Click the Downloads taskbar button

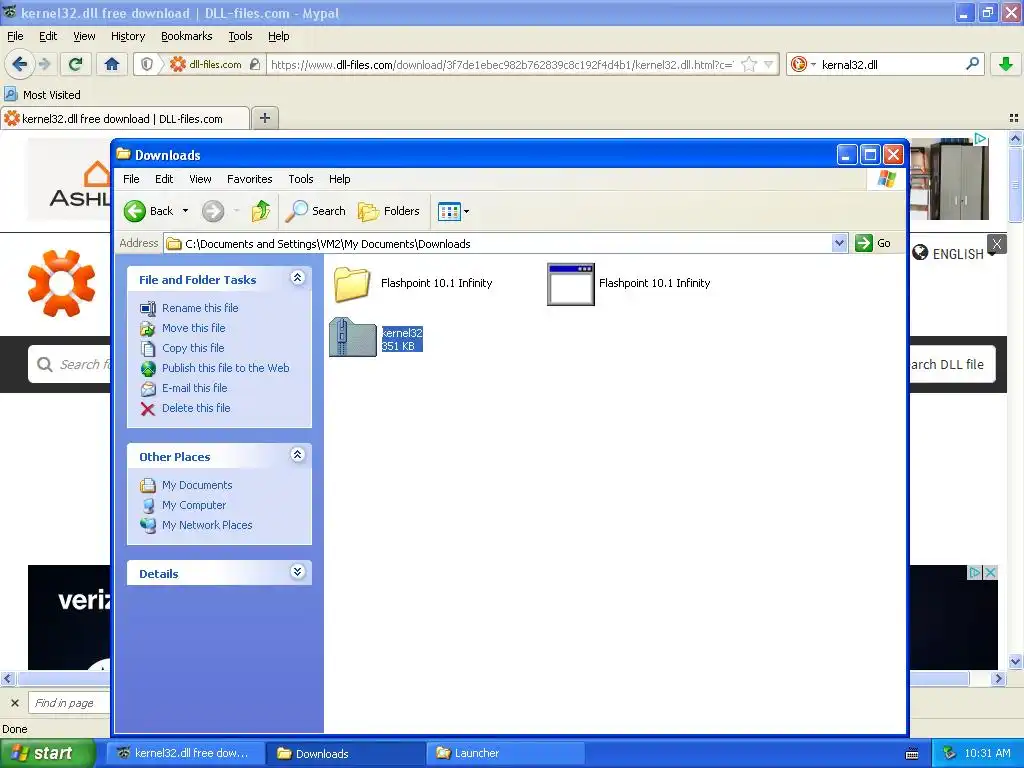tap(345, 753)
